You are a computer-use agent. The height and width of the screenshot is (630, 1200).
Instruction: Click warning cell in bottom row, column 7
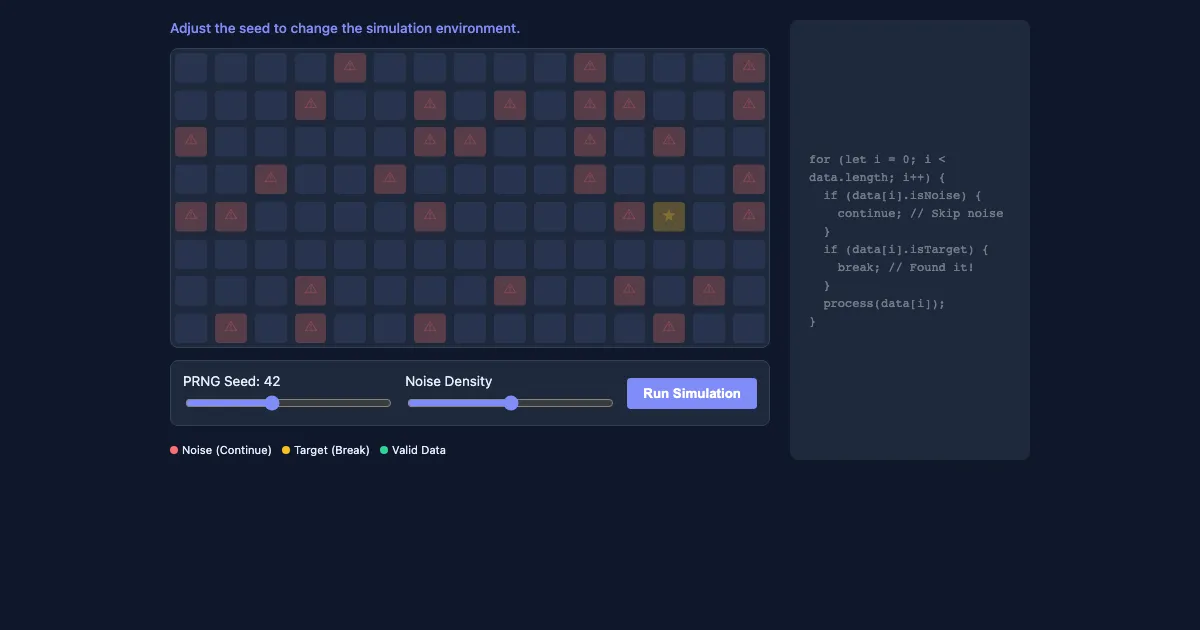430,328
